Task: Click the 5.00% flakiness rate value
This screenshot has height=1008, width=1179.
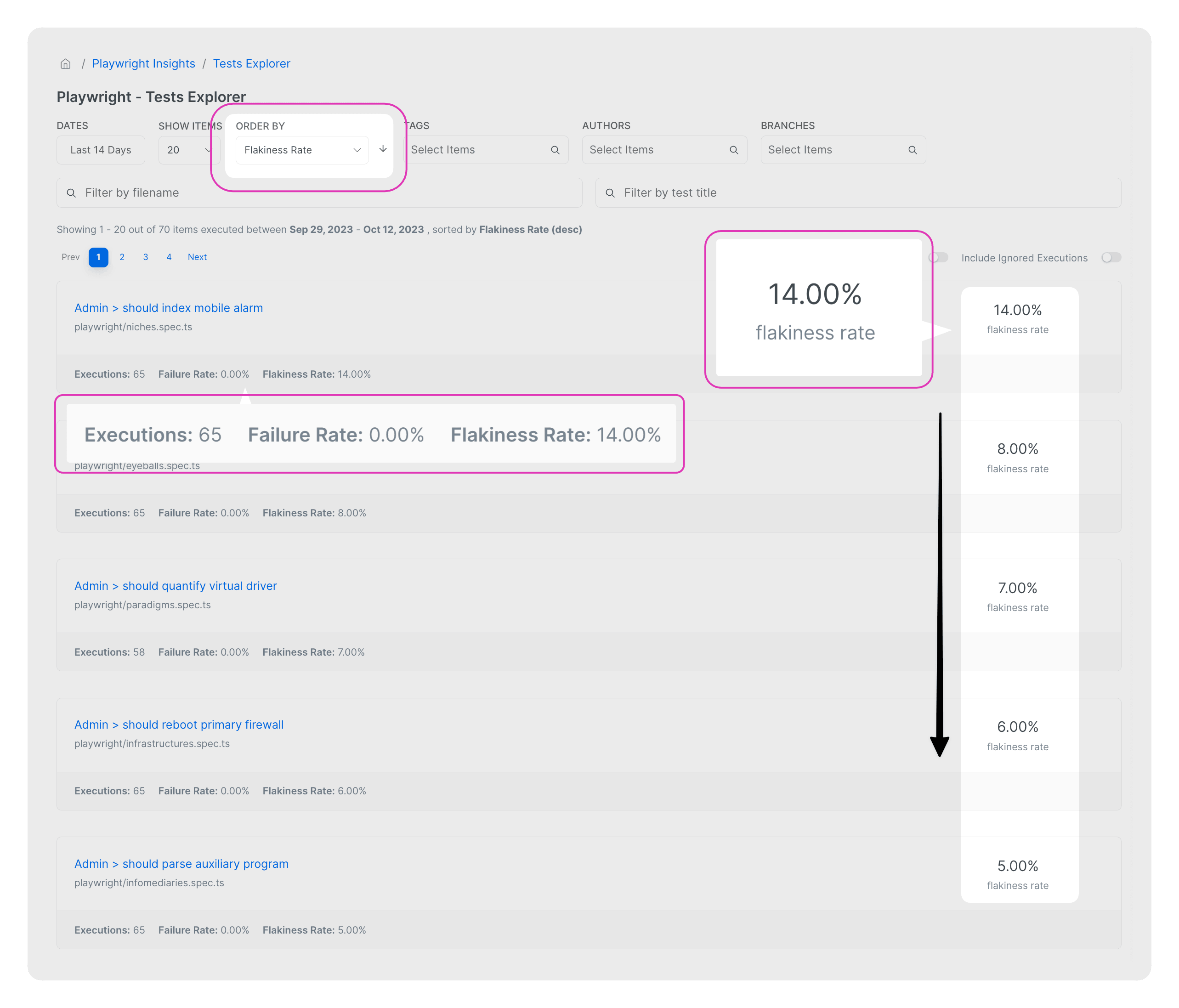Action: tap(1017, 866)
